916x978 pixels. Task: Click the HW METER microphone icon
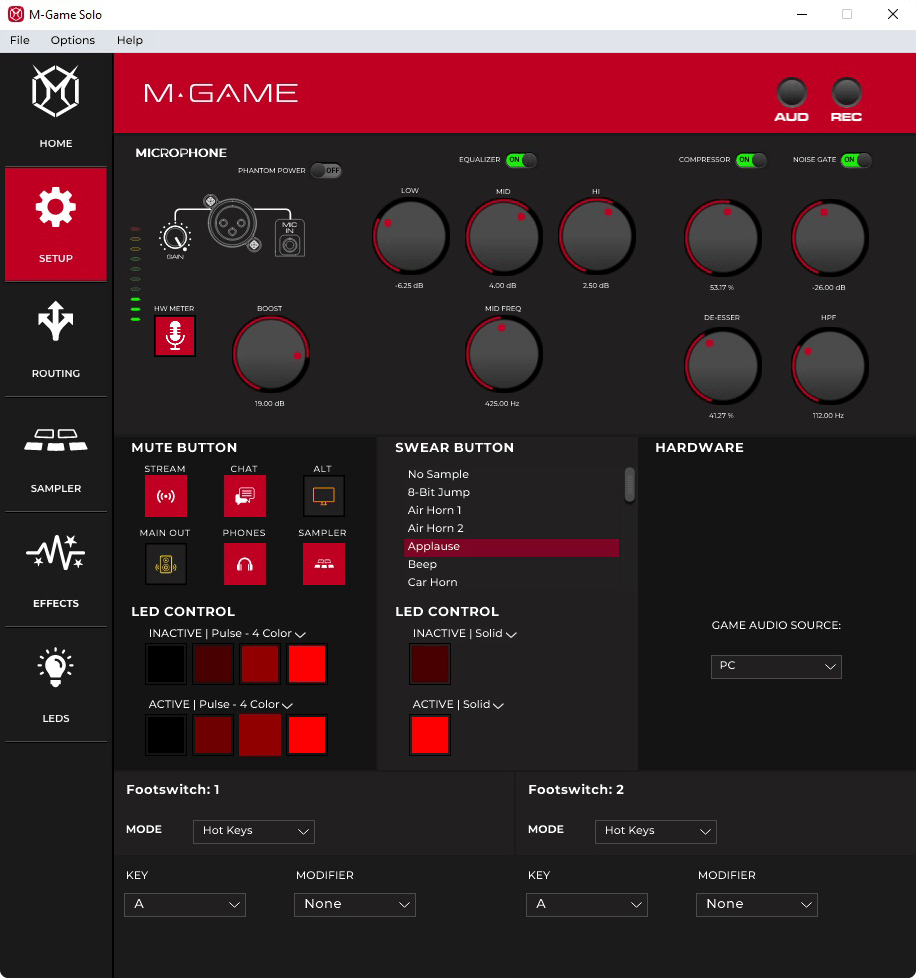[174, 335]
